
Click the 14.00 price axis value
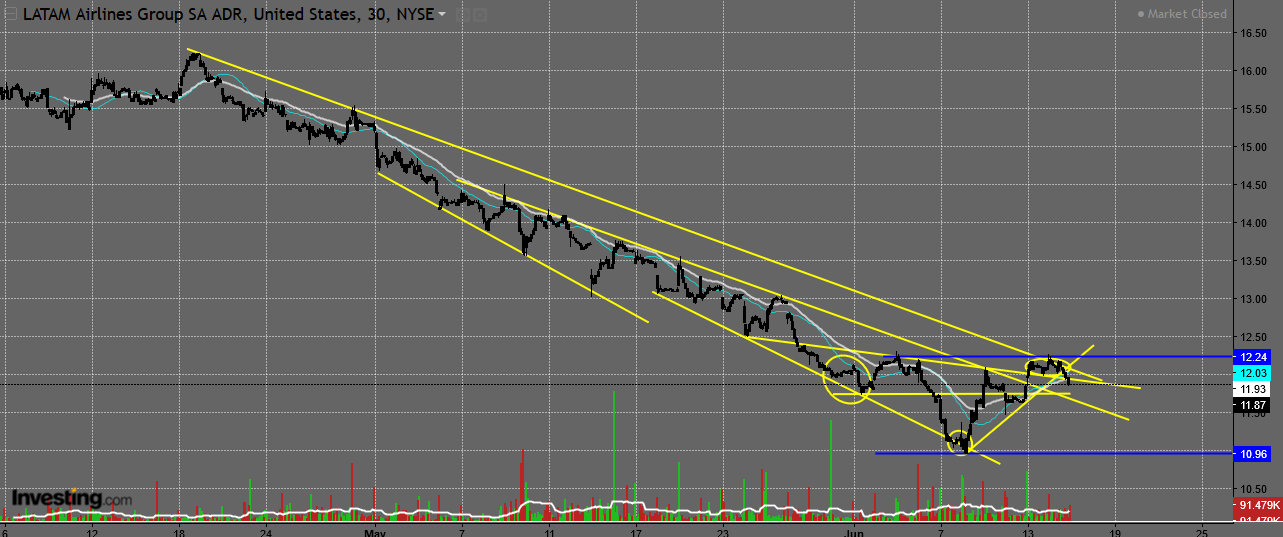[x=1255, y=223]
